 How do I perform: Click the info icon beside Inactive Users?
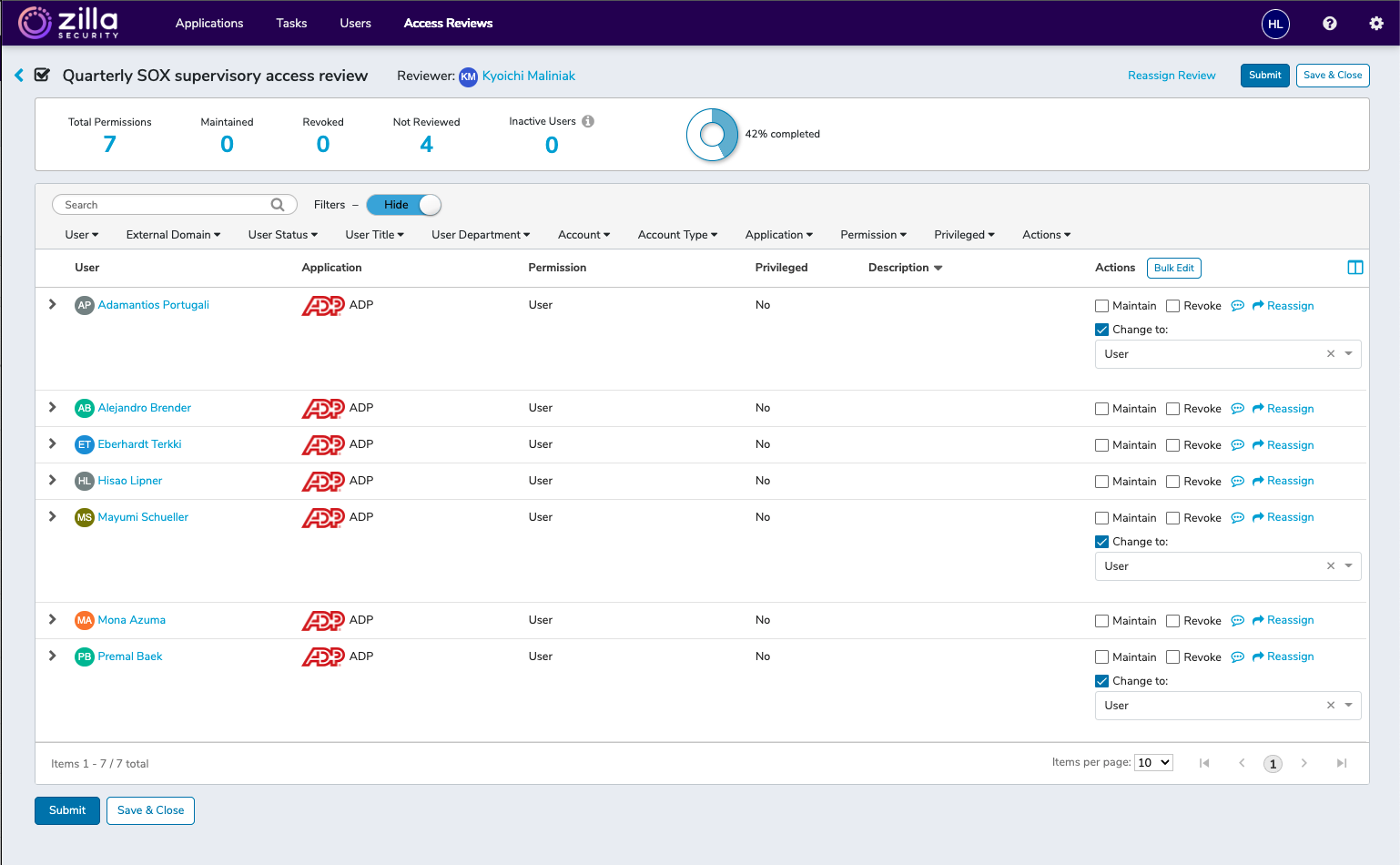[x=588, y=120]
